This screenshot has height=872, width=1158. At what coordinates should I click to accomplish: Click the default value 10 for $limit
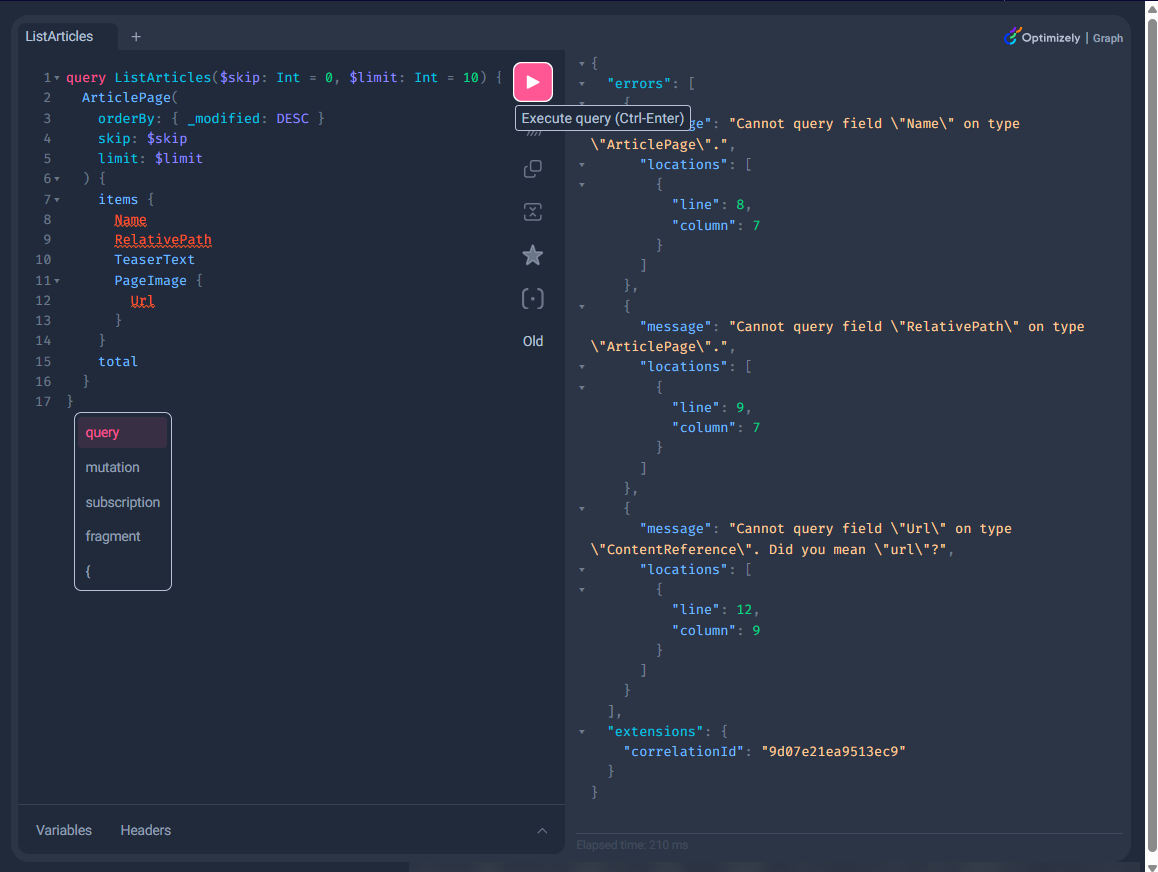(470, 78)
